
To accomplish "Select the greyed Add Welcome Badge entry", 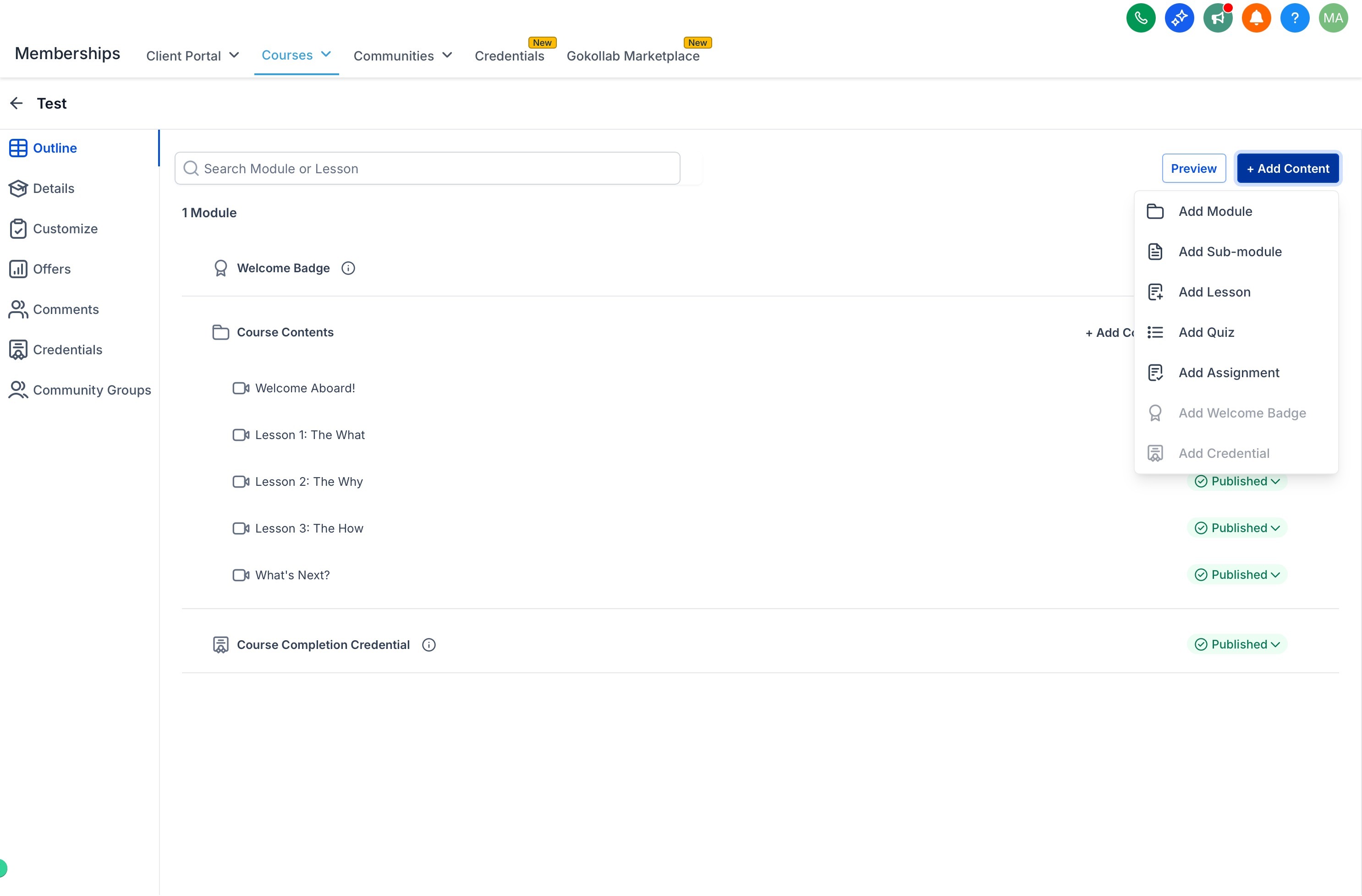I will (x=1236, y=413).
